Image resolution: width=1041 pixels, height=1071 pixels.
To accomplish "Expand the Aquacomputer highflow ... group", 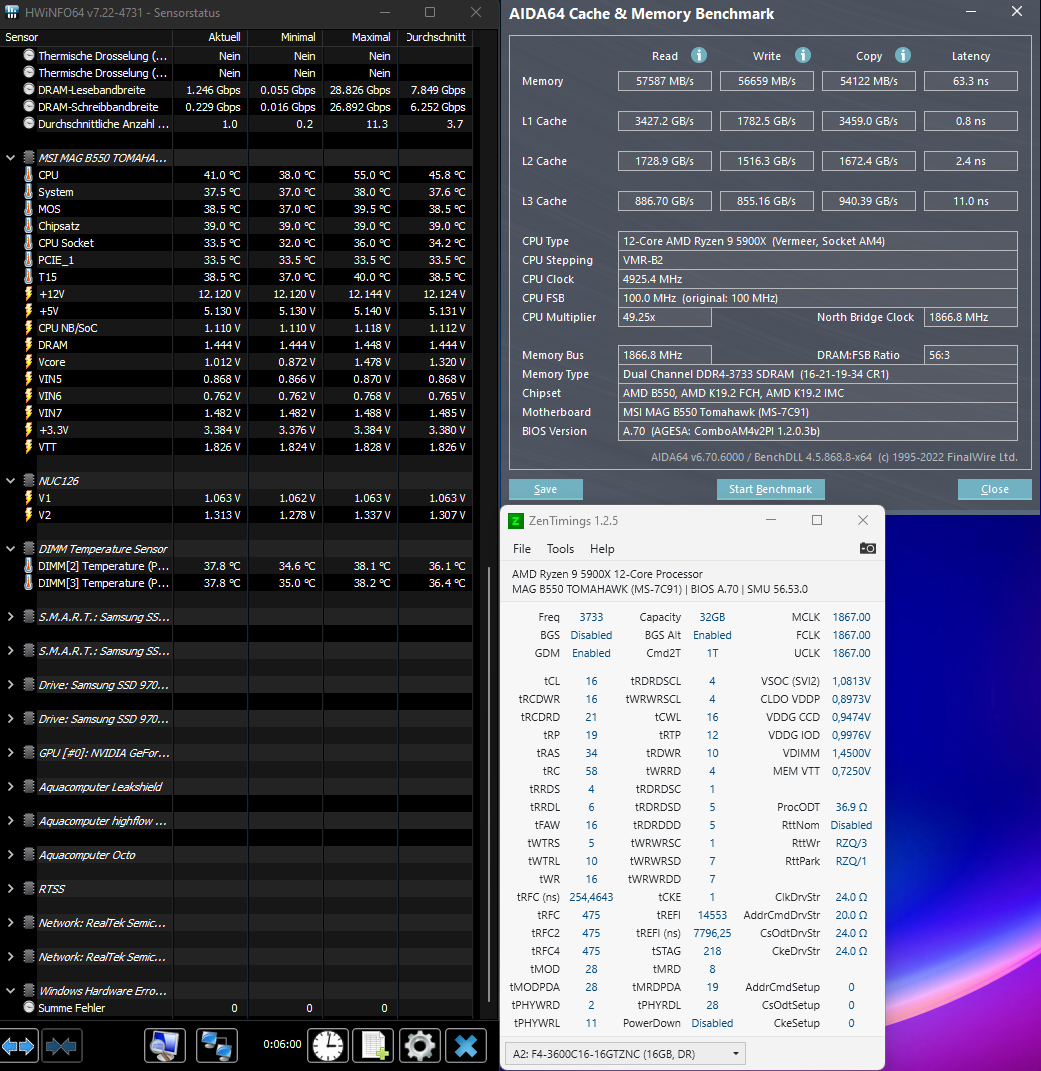I will 10,821.
